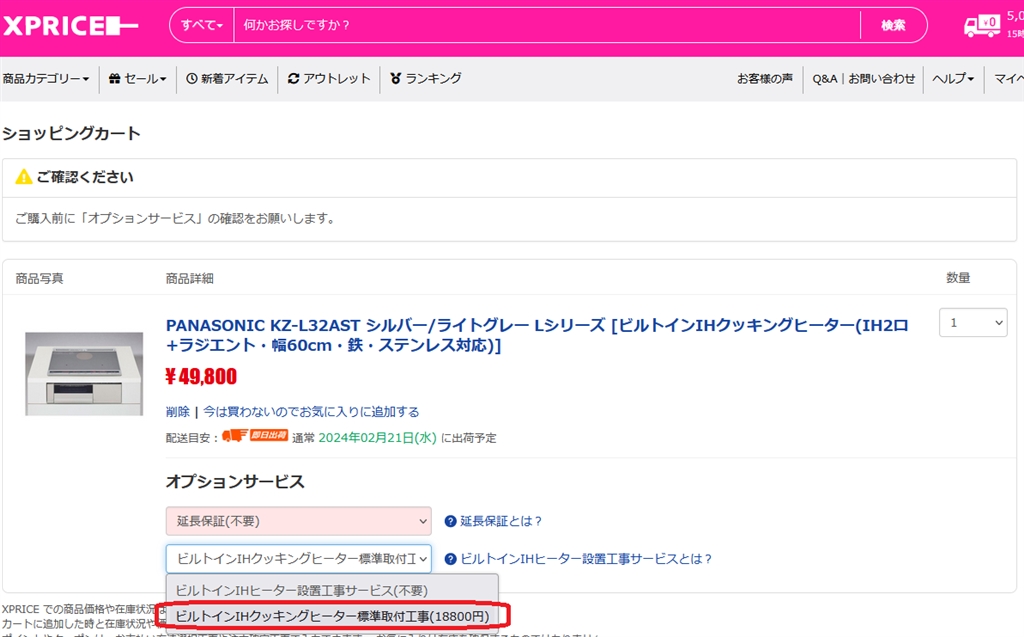The height and width of the screenshot is (637, 1024).
Task: Expand the セール menu
Action: [138, 78]
